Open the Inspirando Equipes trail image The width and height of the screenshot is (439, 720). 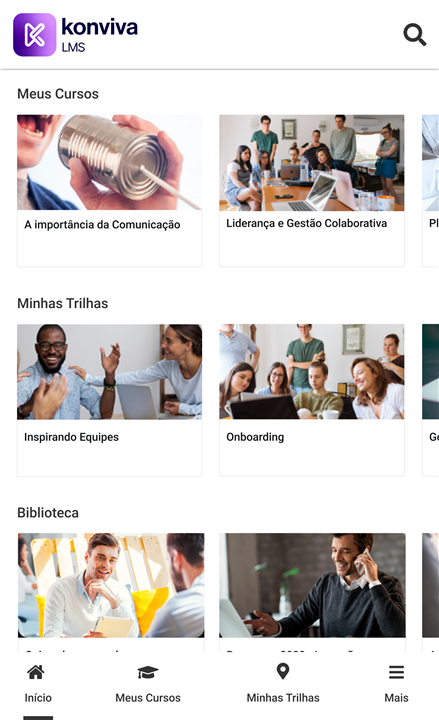tap(109, 372)
